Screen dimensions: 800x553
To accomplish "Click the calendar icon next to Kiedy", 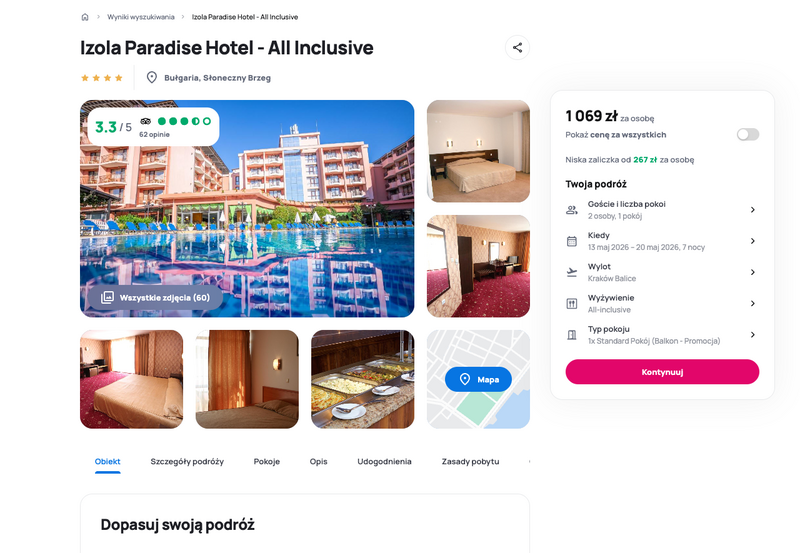I will click(572, 241).
